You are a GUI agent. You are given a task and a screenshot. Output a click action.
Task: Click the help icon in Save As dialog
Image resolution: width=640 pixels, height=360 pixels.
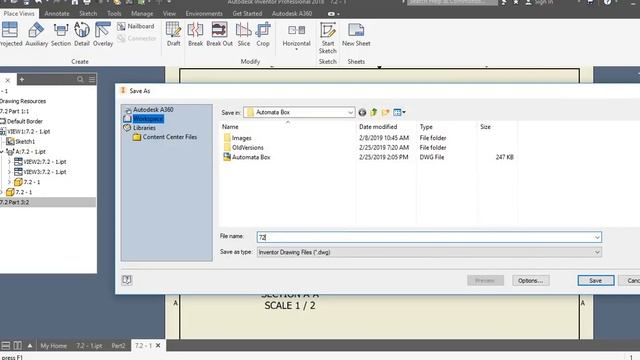(127, 280)
